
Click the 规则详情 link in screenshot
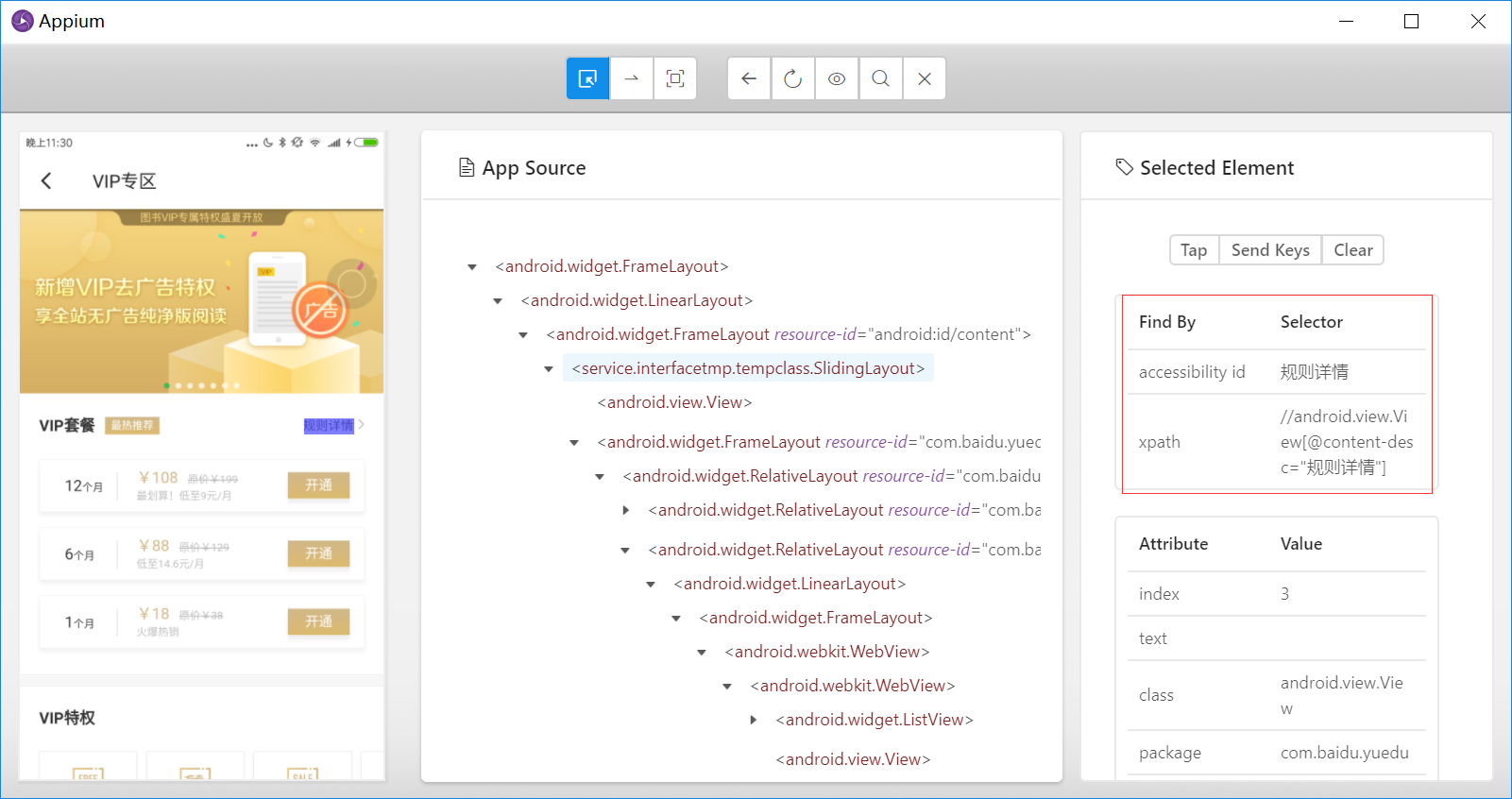(329, 426)
